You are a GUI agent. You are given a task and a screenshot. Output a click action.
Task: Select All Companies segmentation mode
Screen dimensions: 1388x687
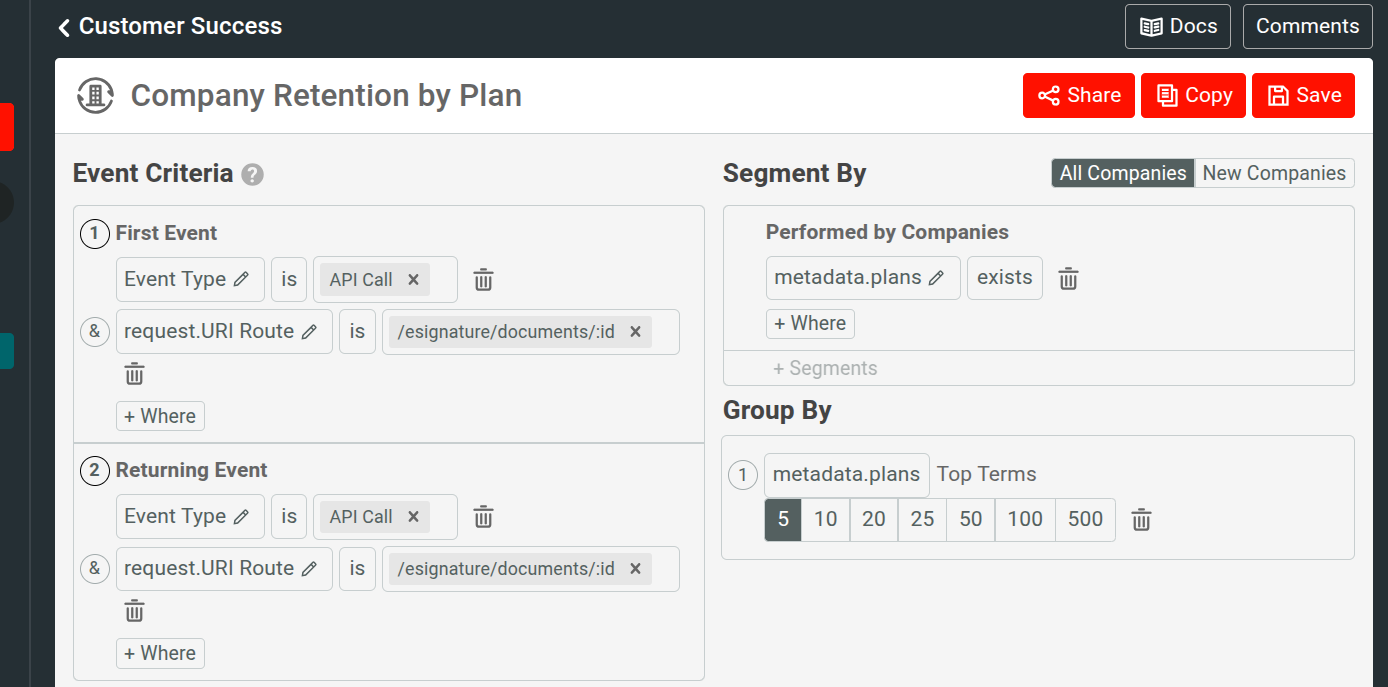pyautogui.click(x=1122, y=172)
